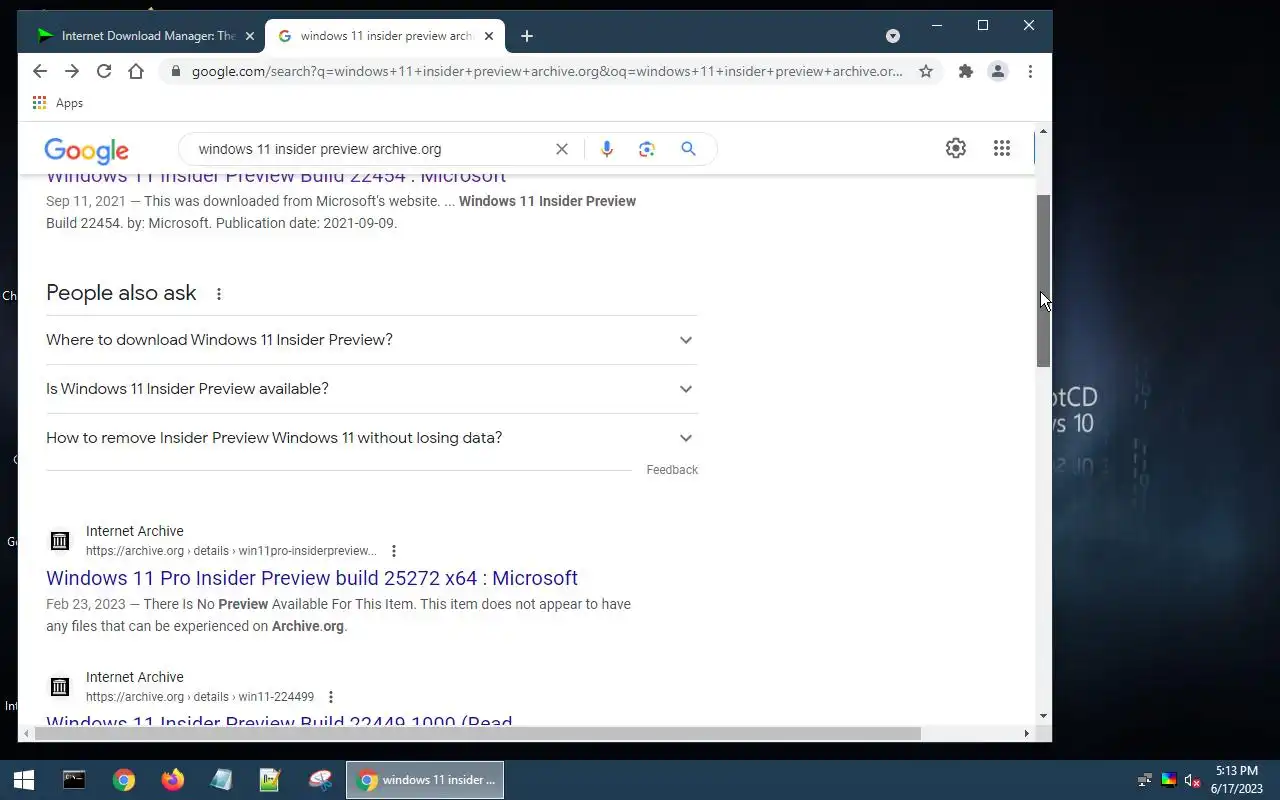Image resolution: width=1280 pixels, height=800 pixels.
Task: Click the page scroll down arrow
Action: pos(1043,716)
